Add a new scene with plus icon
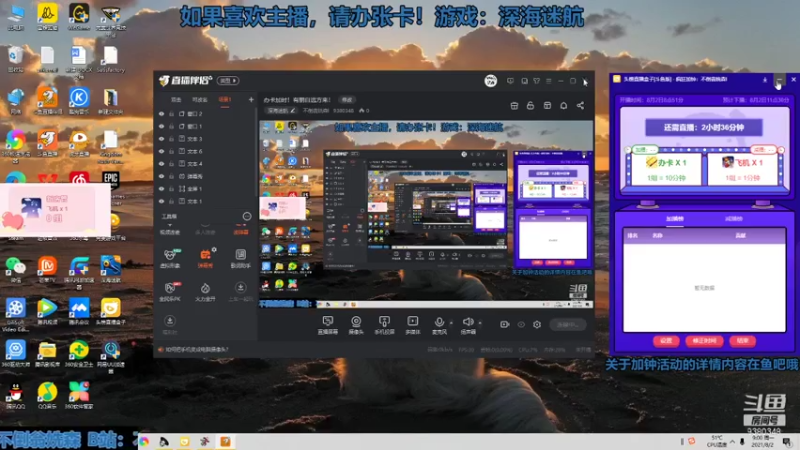This screenshot has width=800, height=450. point(251,99)
